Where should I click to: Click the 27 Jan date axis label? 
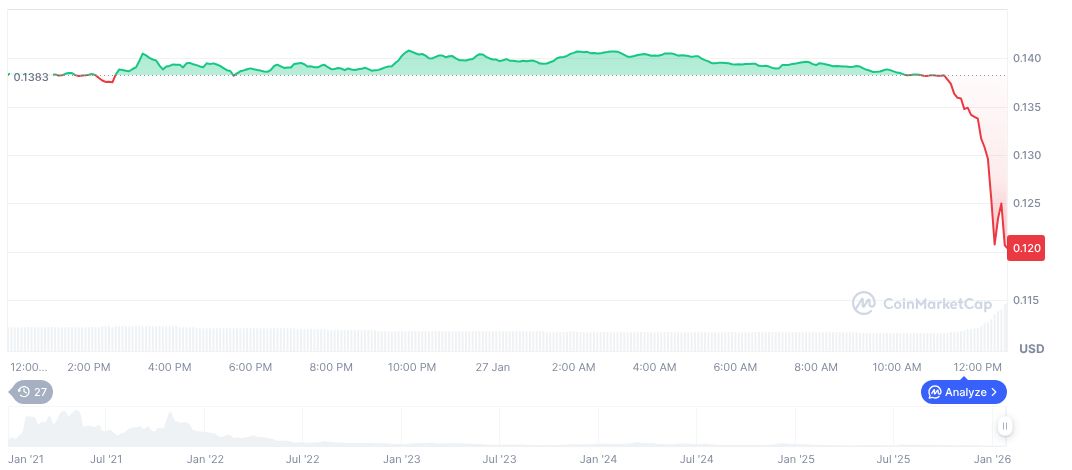point(494,367)
